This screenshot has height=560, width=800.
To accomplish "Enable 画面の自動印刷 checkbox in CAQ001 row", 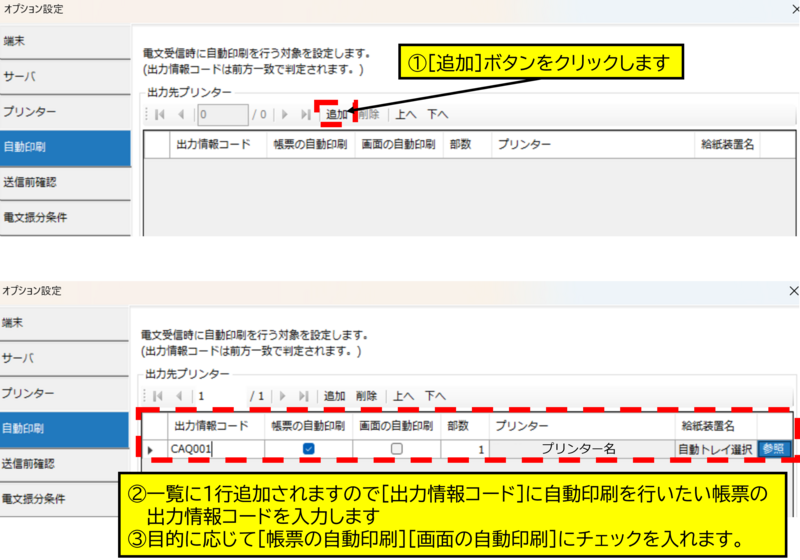I will point(397,450).
